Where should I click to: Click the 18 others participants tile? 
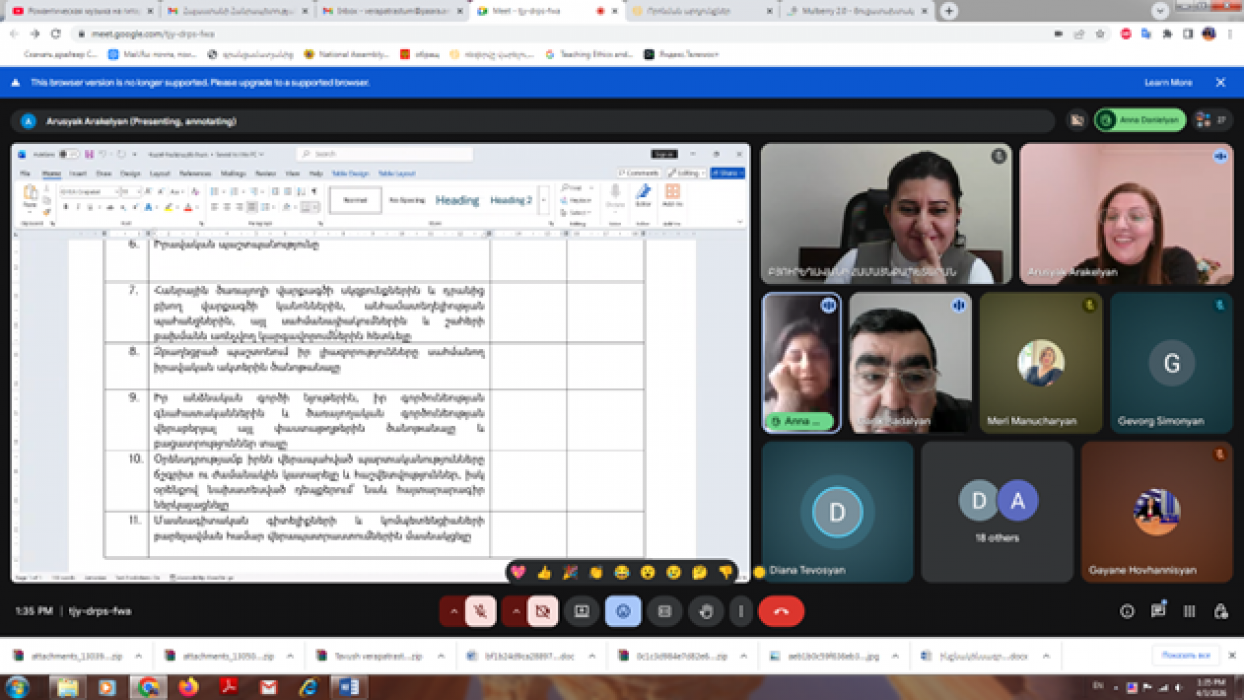coord(997,512)
